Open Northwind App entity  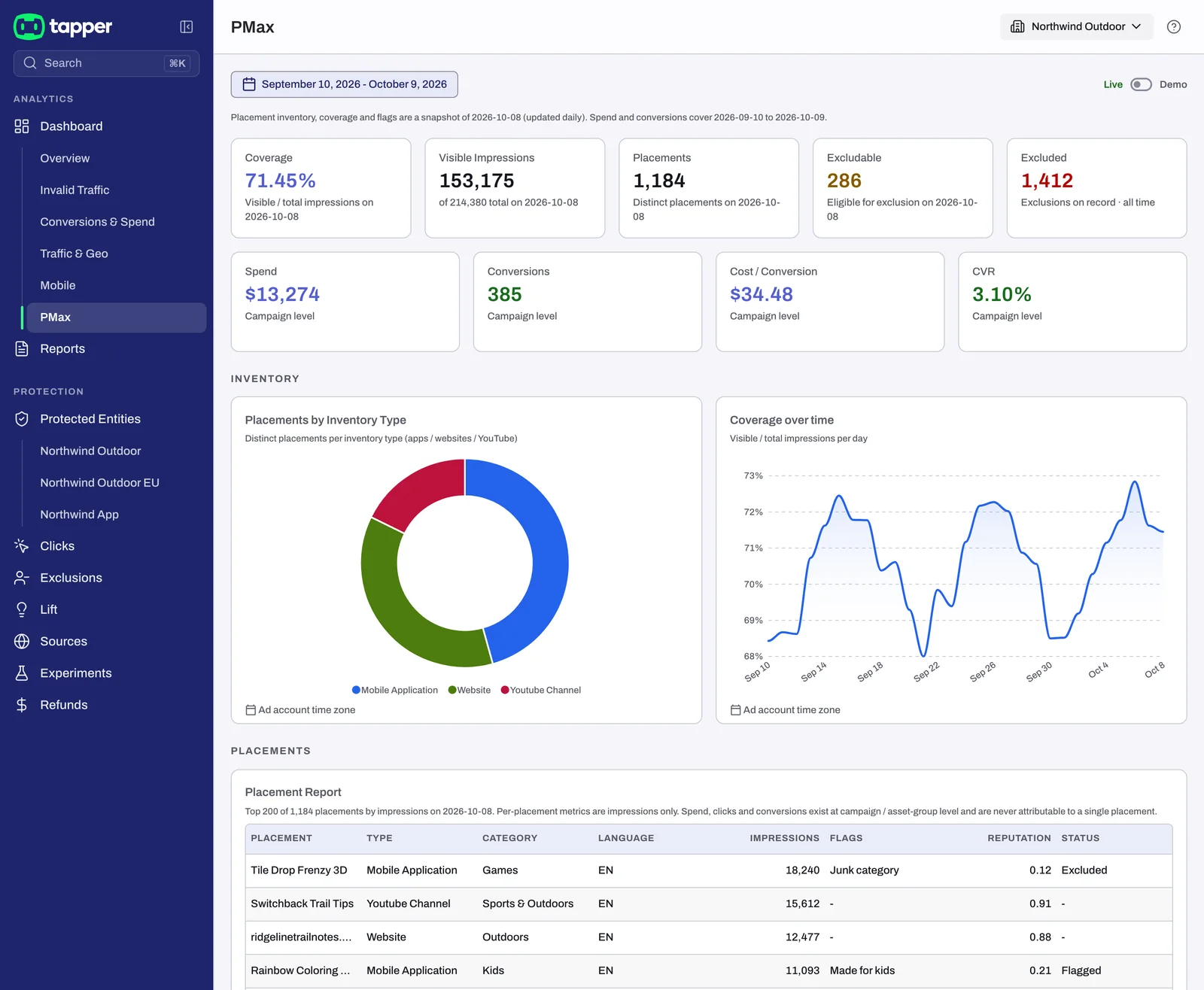[79, 515]
